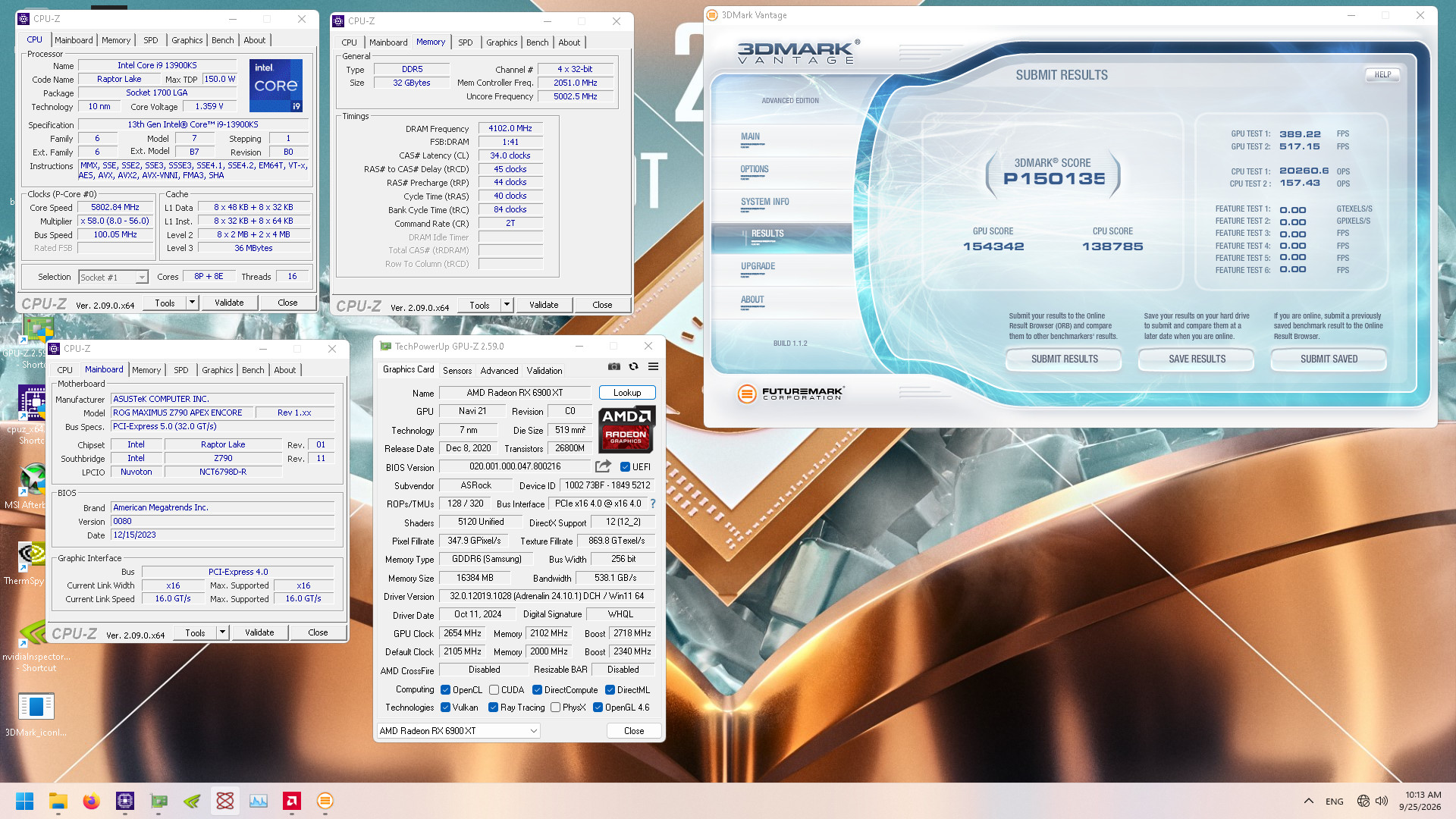The image size is (1456, 819).
Task: Click the CPU-Z taskbar icon
Action: (x=125, y=801)
